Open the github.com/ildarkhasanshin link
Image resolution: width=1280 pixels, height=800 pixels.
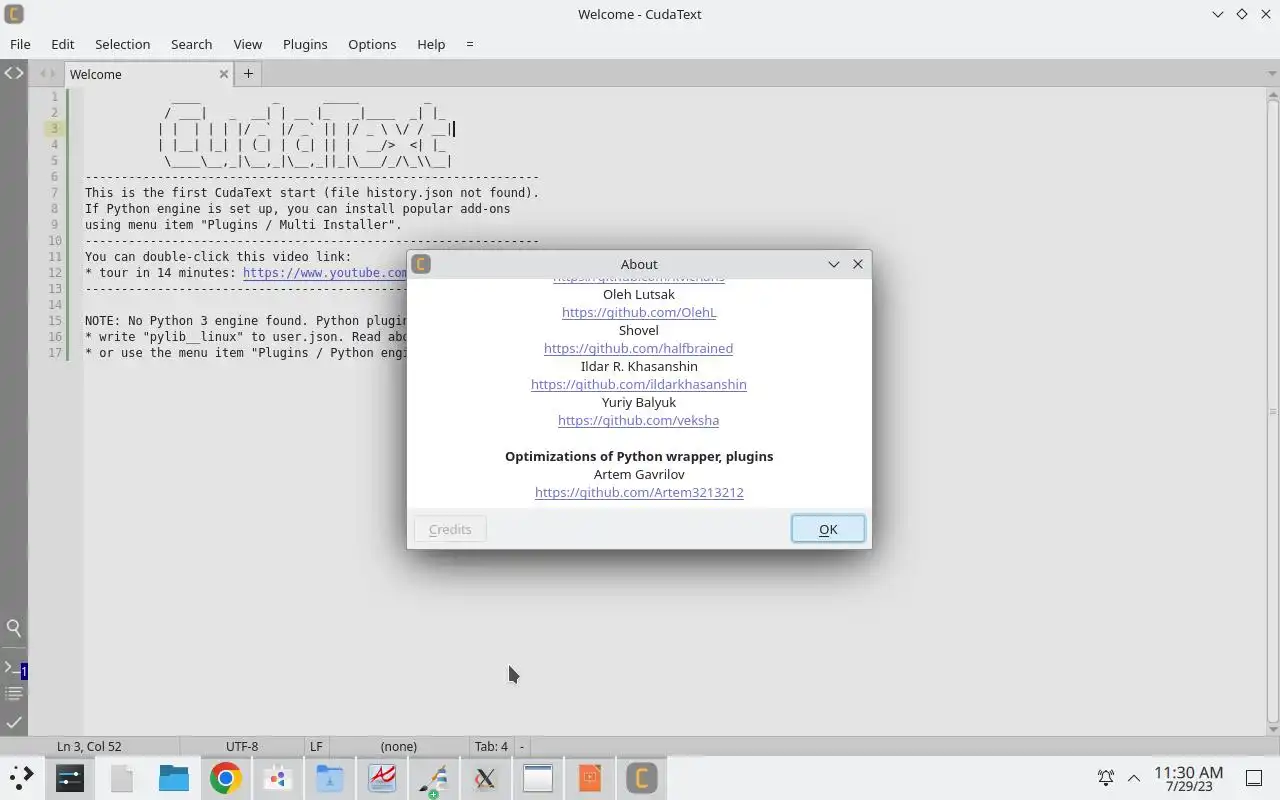(x=639, y=384)
